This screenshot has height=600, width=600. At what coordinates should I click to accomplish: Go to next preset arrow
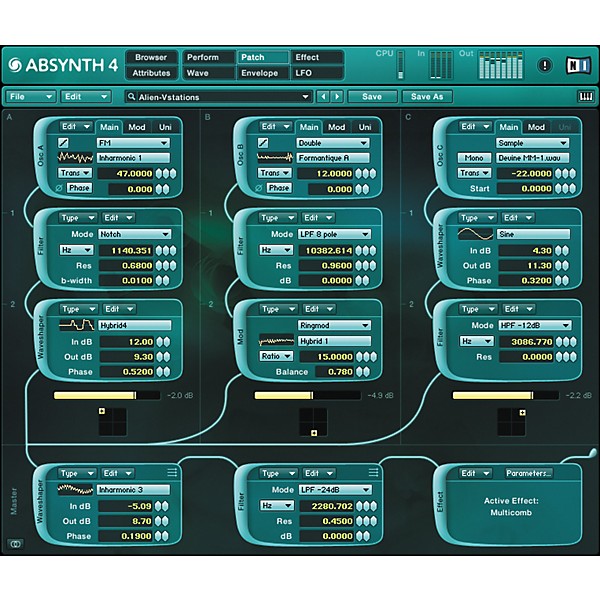[337, 96]
